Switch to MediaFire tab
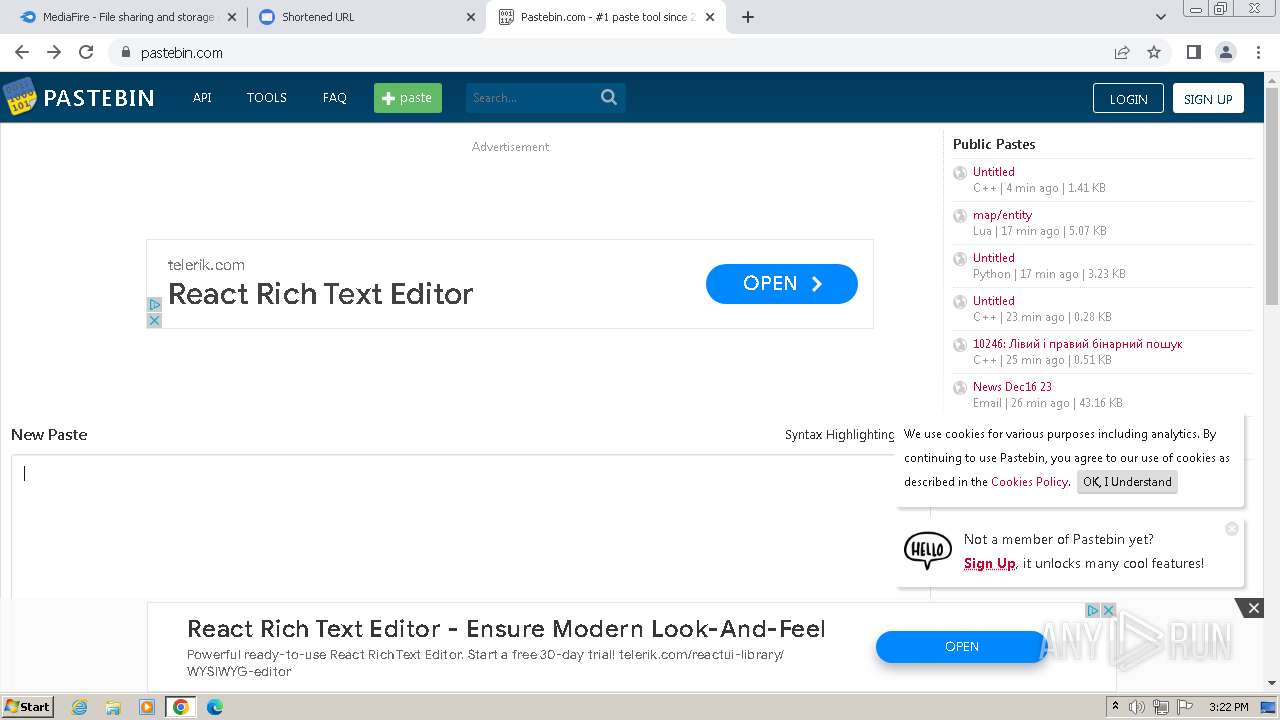 127,17
